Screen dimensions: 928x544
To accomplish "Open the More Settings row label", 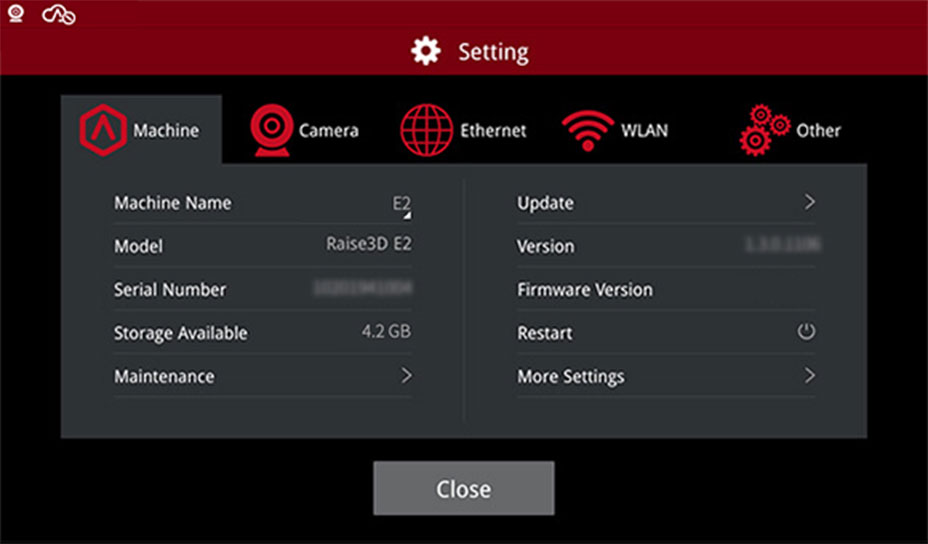I will pyautogui.click(x=571, y=377).
